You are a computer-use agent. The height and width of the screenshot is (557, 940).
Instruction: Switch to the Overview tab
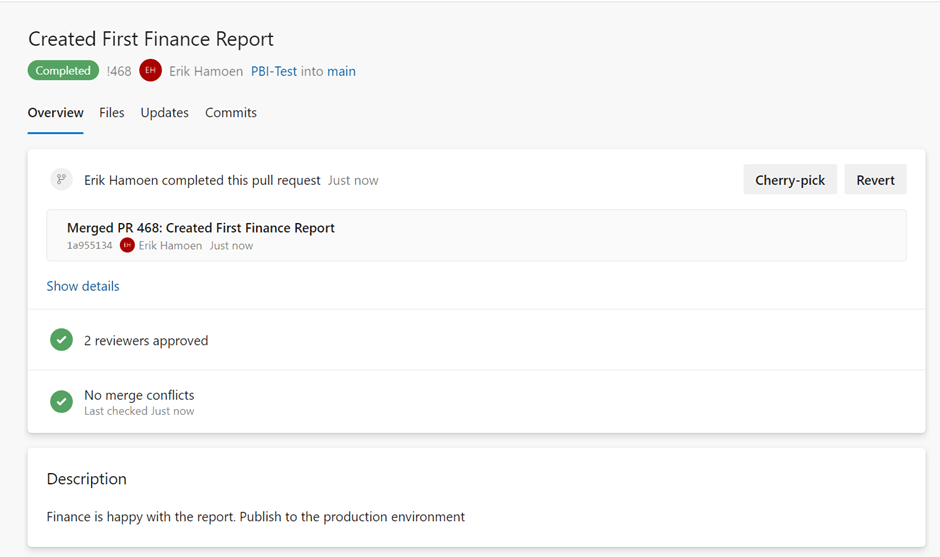[x=56, y=113]
